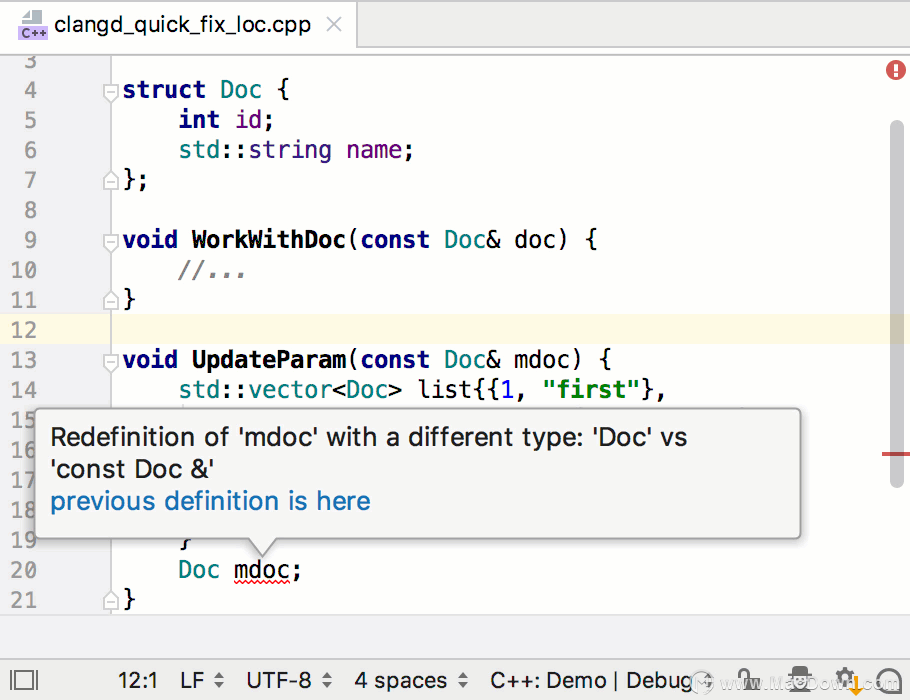Follow the 'previous definition is here' link
The image size is (910, 700).
click(210, 501)
